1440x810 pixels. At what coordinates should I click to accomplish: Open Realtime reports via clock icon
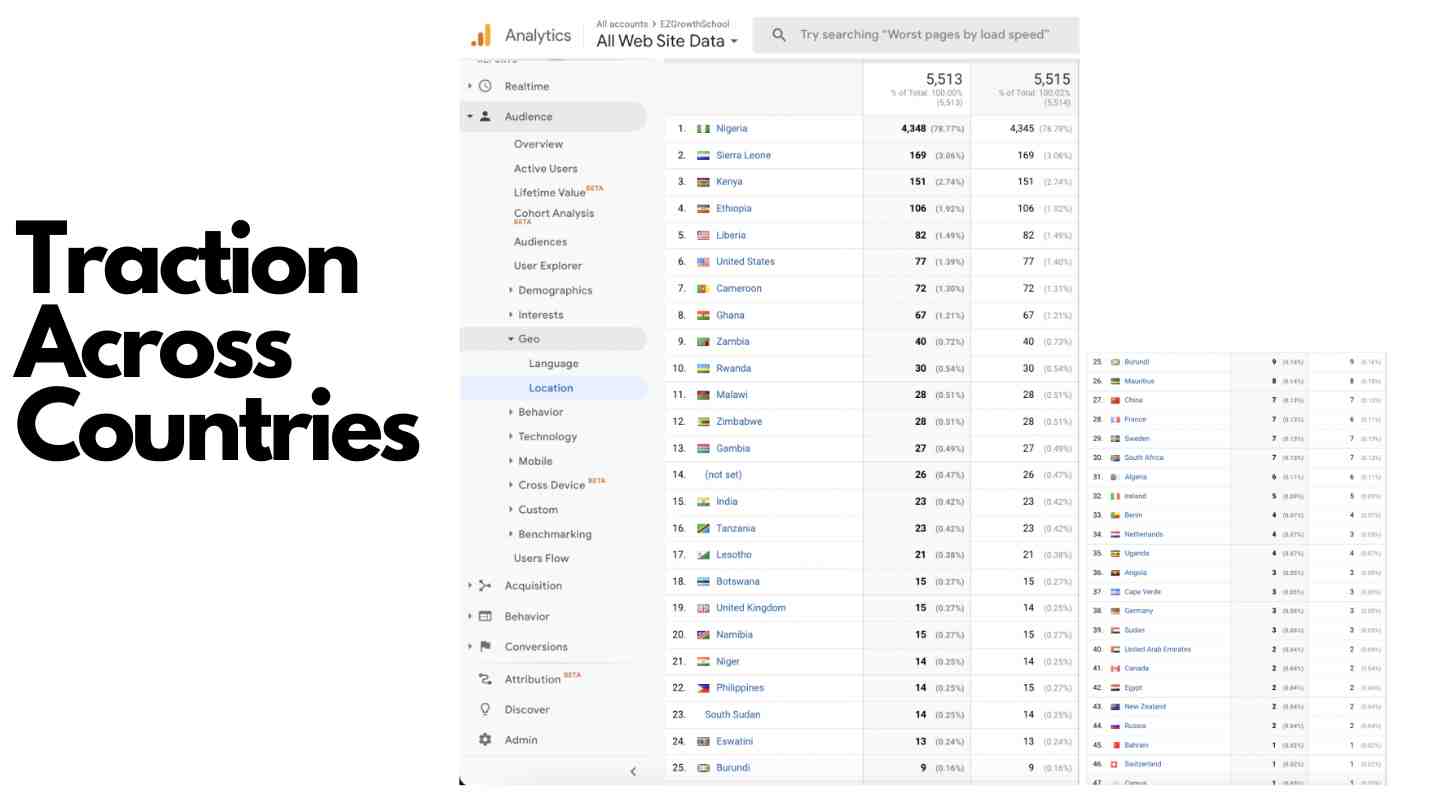[x=485, y=87]
